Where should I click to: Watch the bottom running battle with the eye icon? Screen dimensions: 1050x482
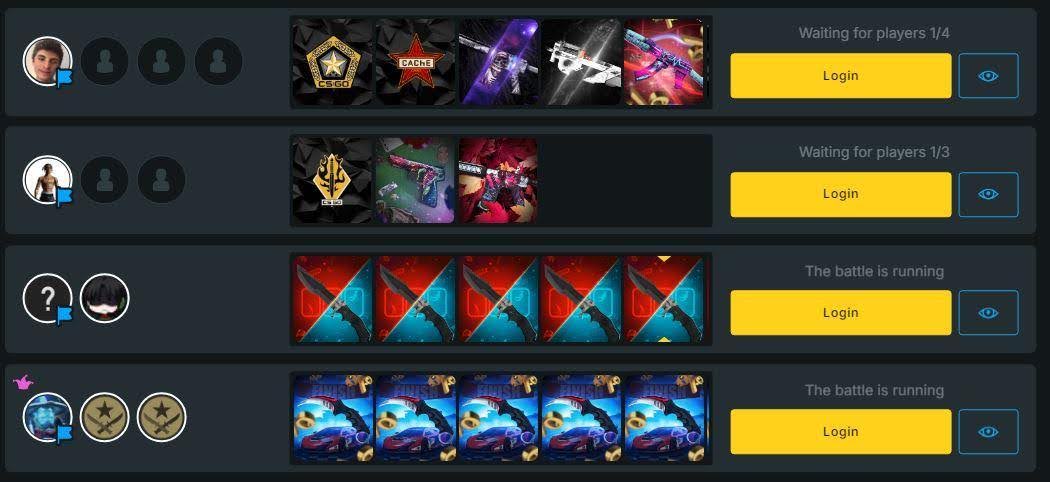pyautogui.click(x=988, y=432)
